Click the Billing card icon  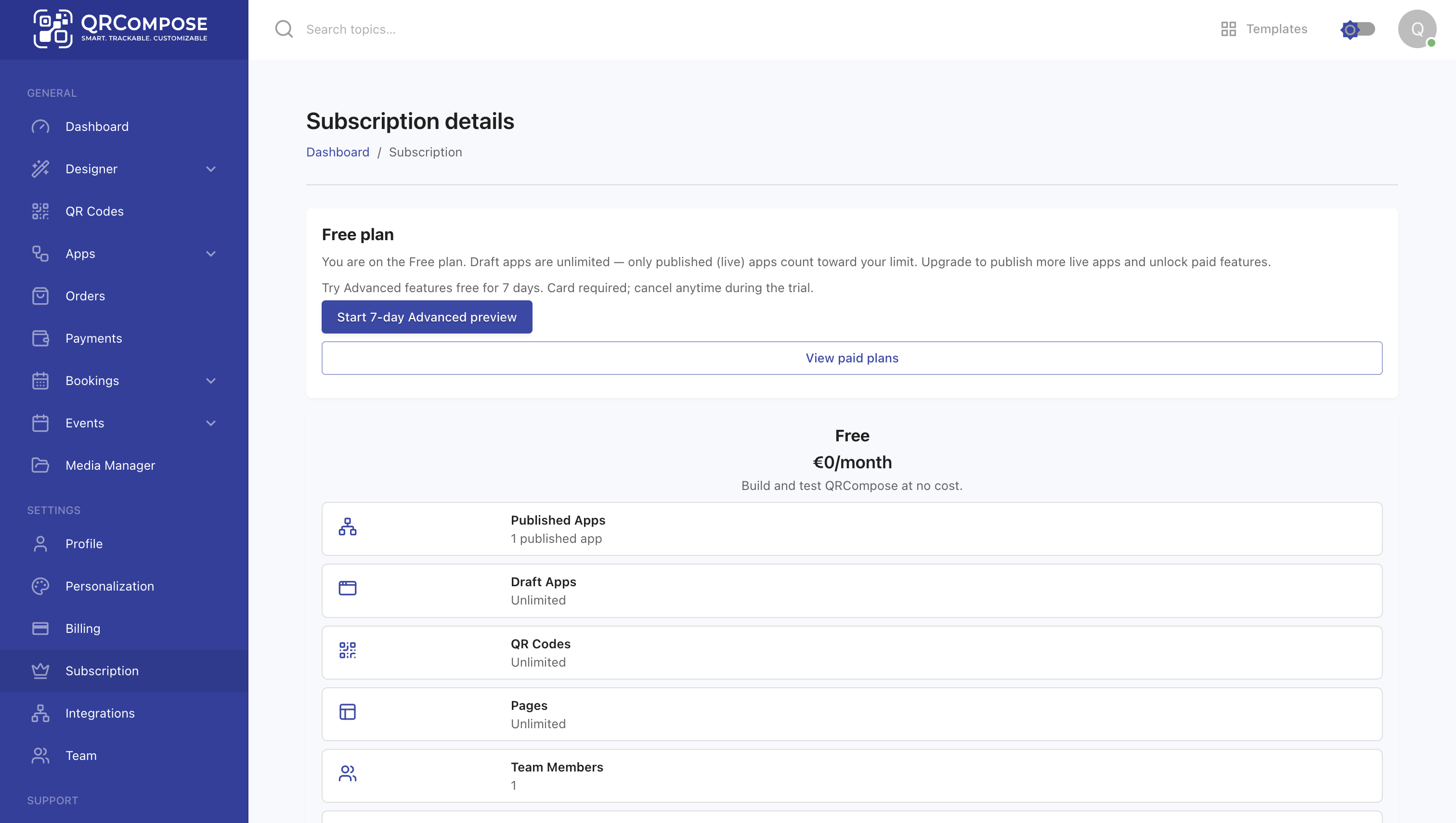point(40,629)
